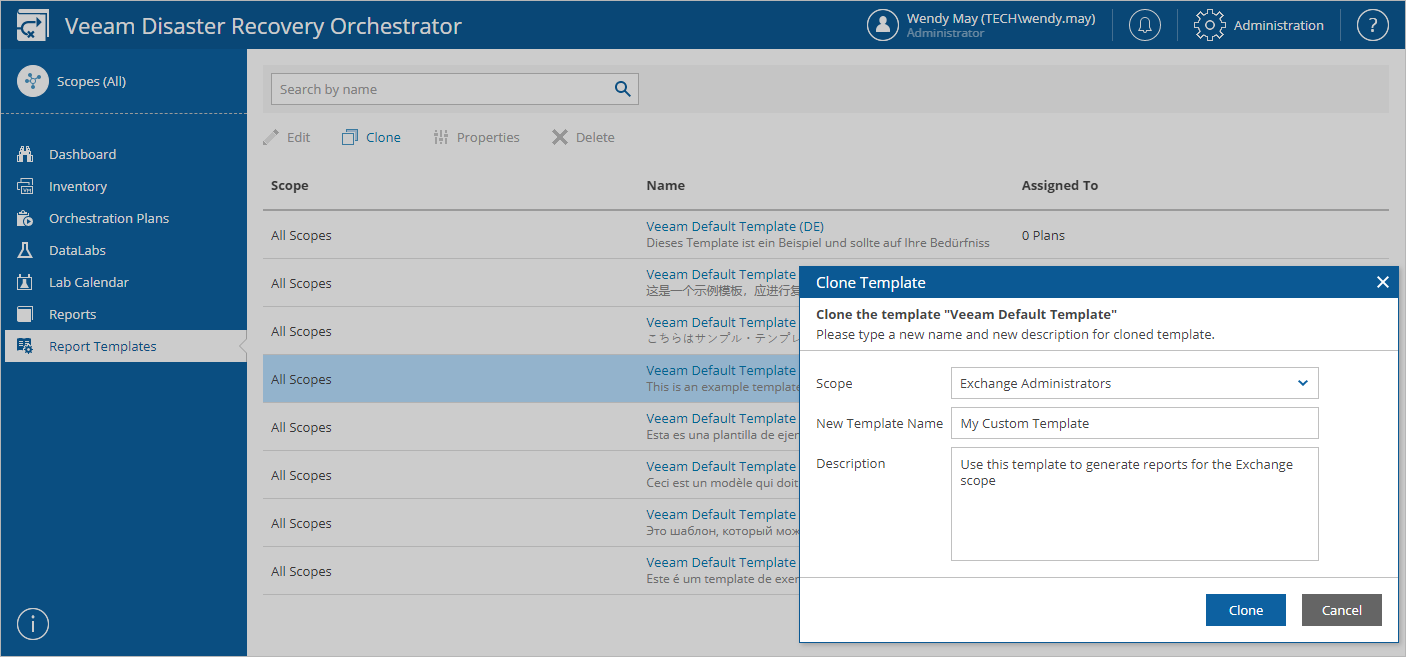Image resolution: width=1406 pixels, height=657 pixels.
Task: Click the Inventory sidebar icon
Action: (26, 186)
